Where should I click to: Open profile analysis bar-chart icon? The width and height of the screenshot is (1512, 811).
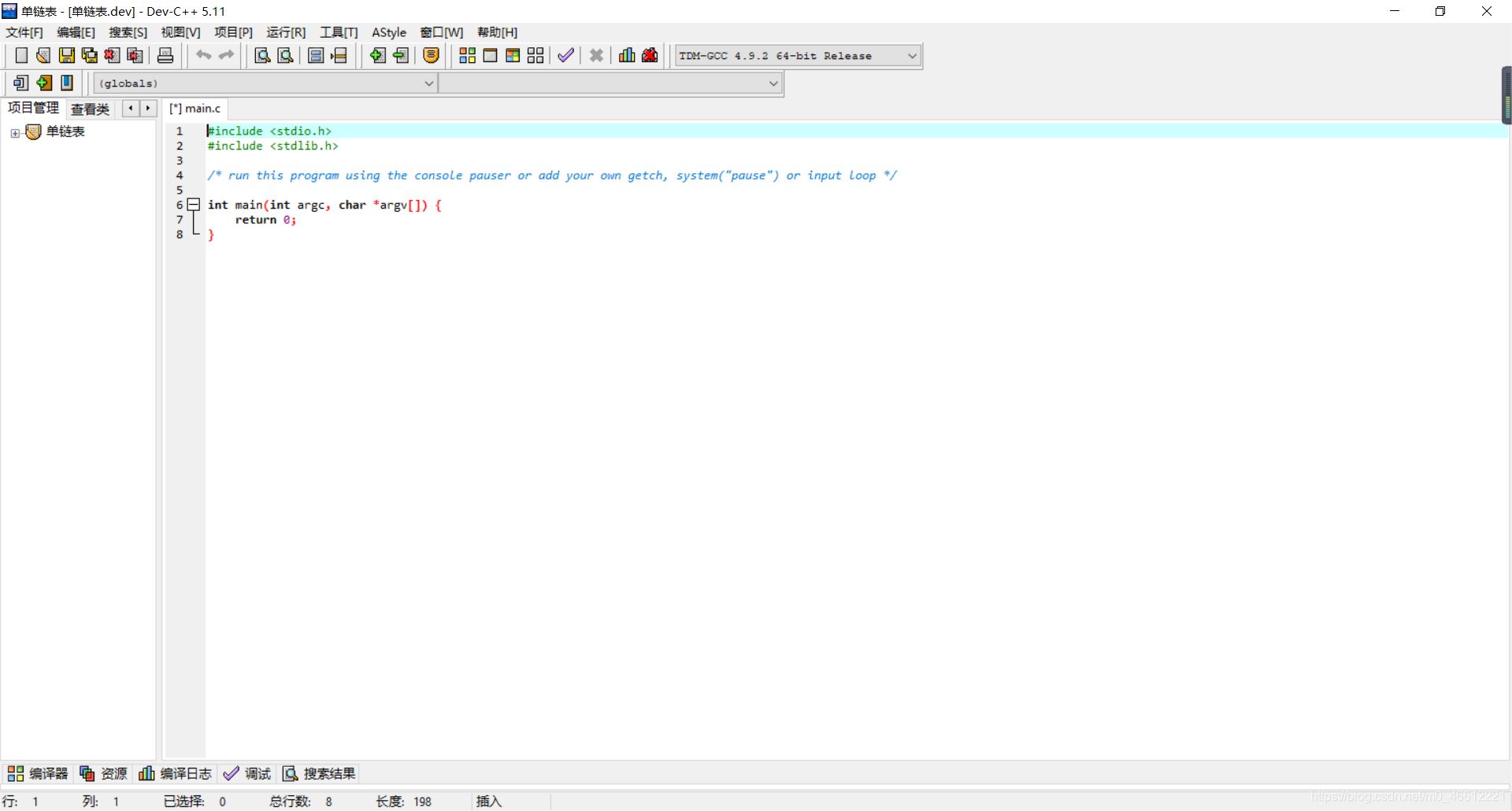coord(627,55)
